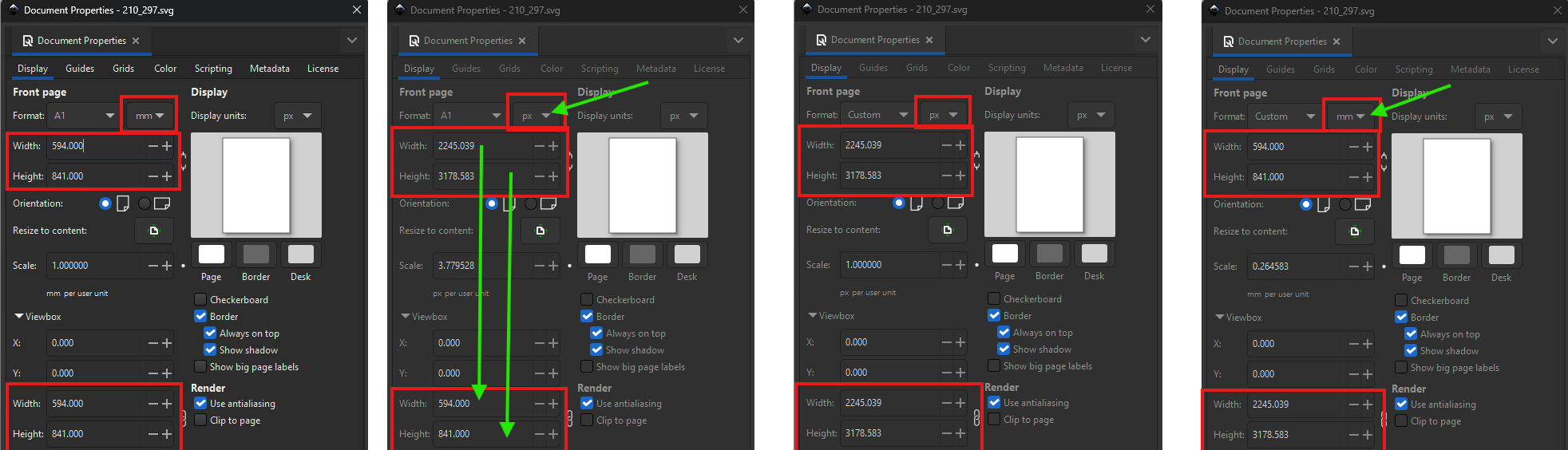The image size is (1568, 450).
Task: Open mm page units dropdown in leftmost dialog
Action: [x=149, y=116]
